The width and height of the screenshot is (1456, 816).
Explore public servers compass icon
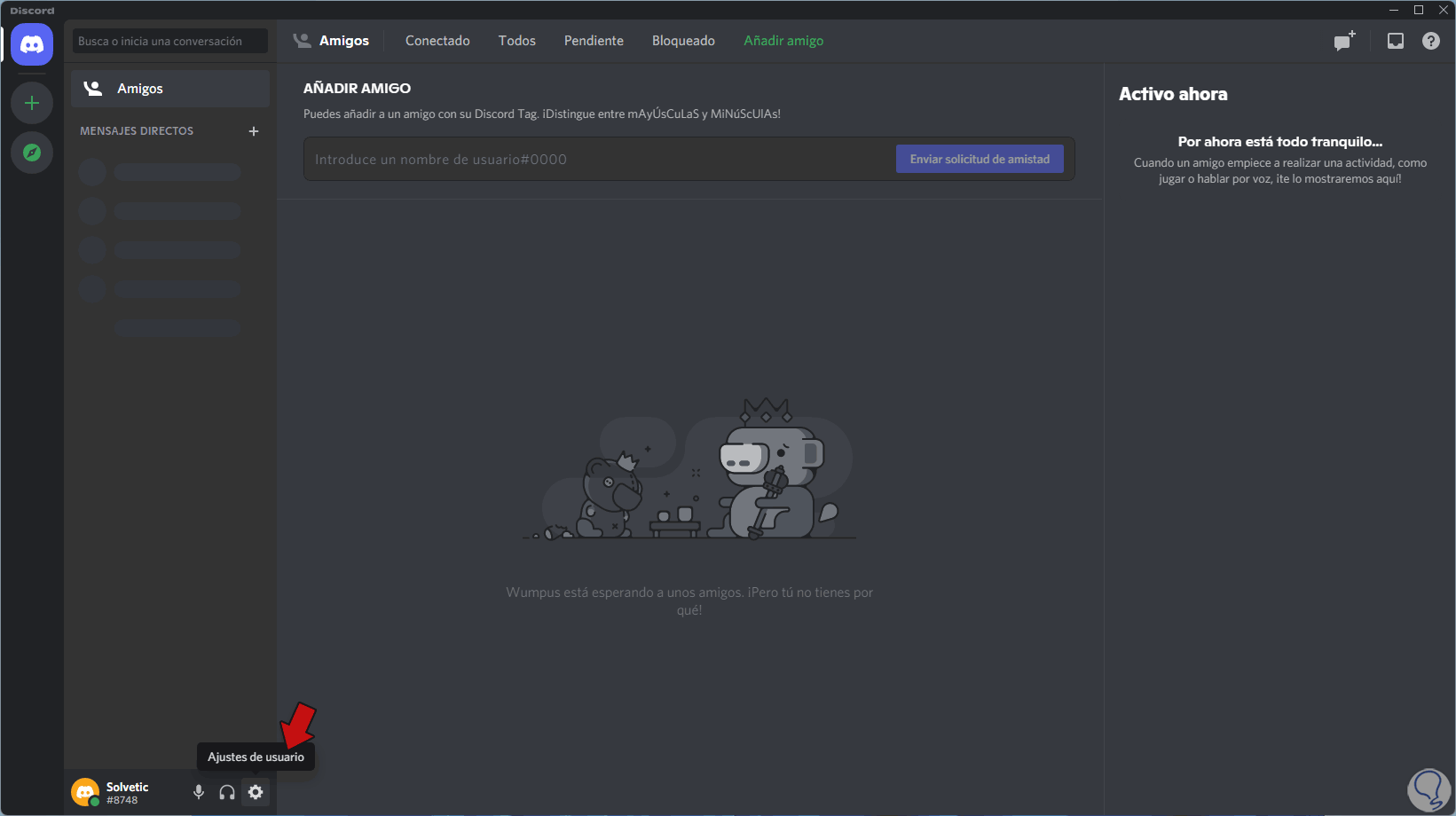click(32, 153)
